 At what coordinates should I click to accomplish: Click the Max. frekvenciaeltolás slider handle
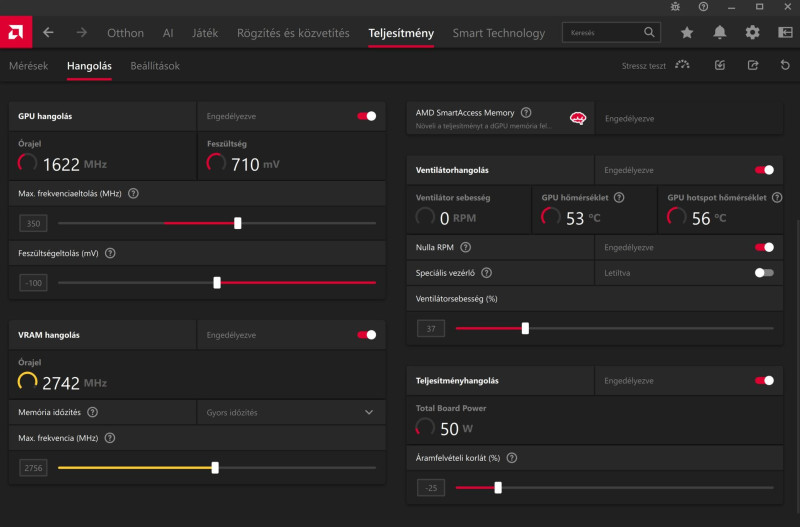(x=238, y=223)
